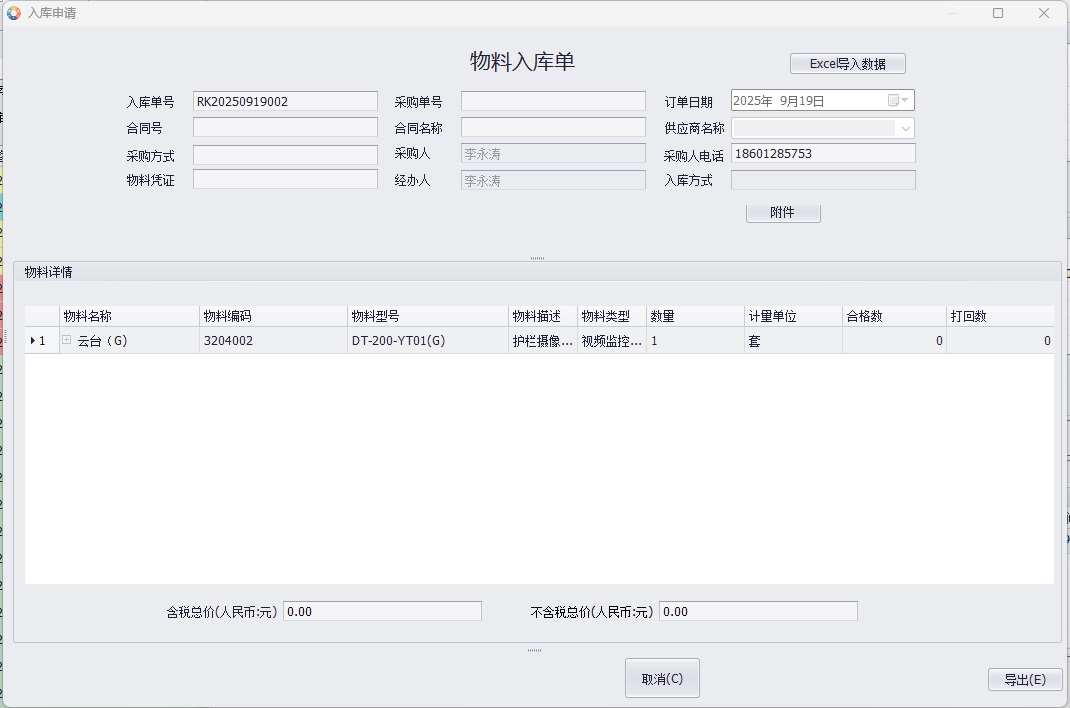The image size is (1070, 708).
Task: Click Excel导入数据 button
Action: point(847,64)
